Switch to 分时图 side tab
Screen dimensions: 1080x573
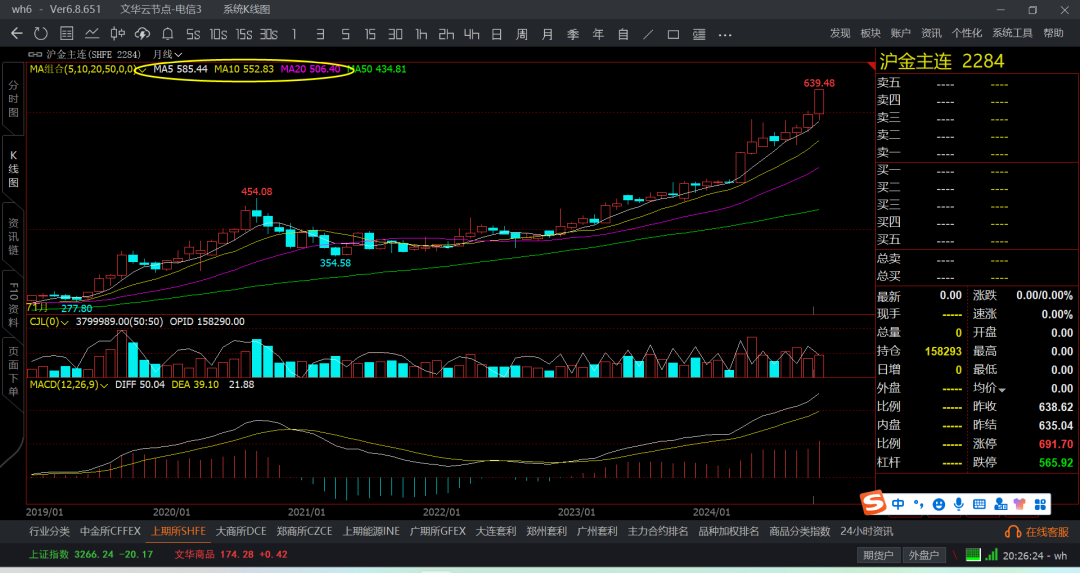pyautogui.click(x=13, y=98)
